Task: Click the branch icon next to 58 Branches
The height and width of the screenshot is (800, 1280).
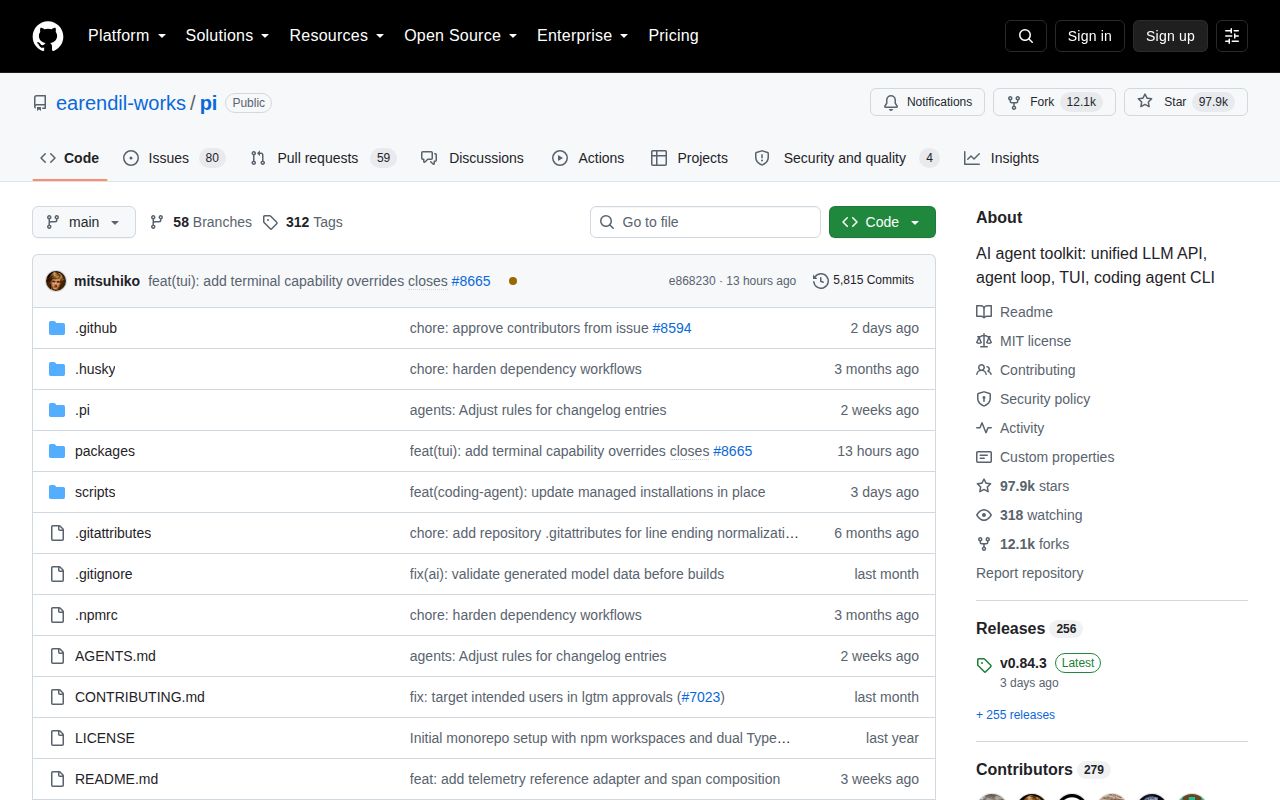Action: (x=157, y=222)
